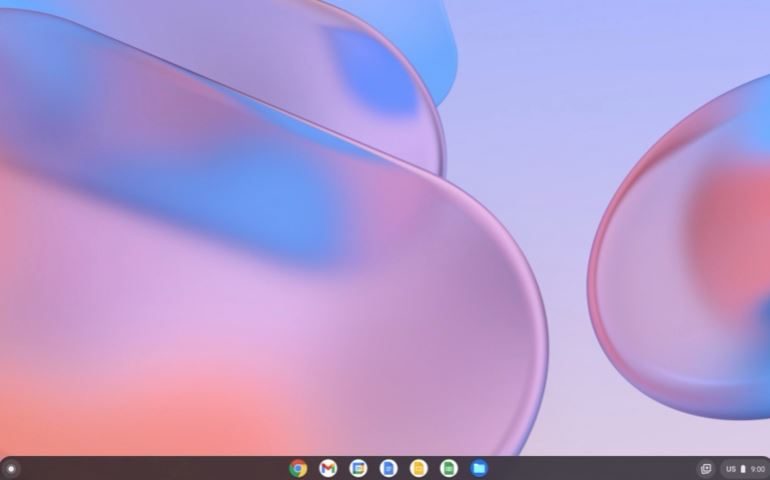
Task: Open the virtual desks icon in the tray
Action: (x=706, y=469)
